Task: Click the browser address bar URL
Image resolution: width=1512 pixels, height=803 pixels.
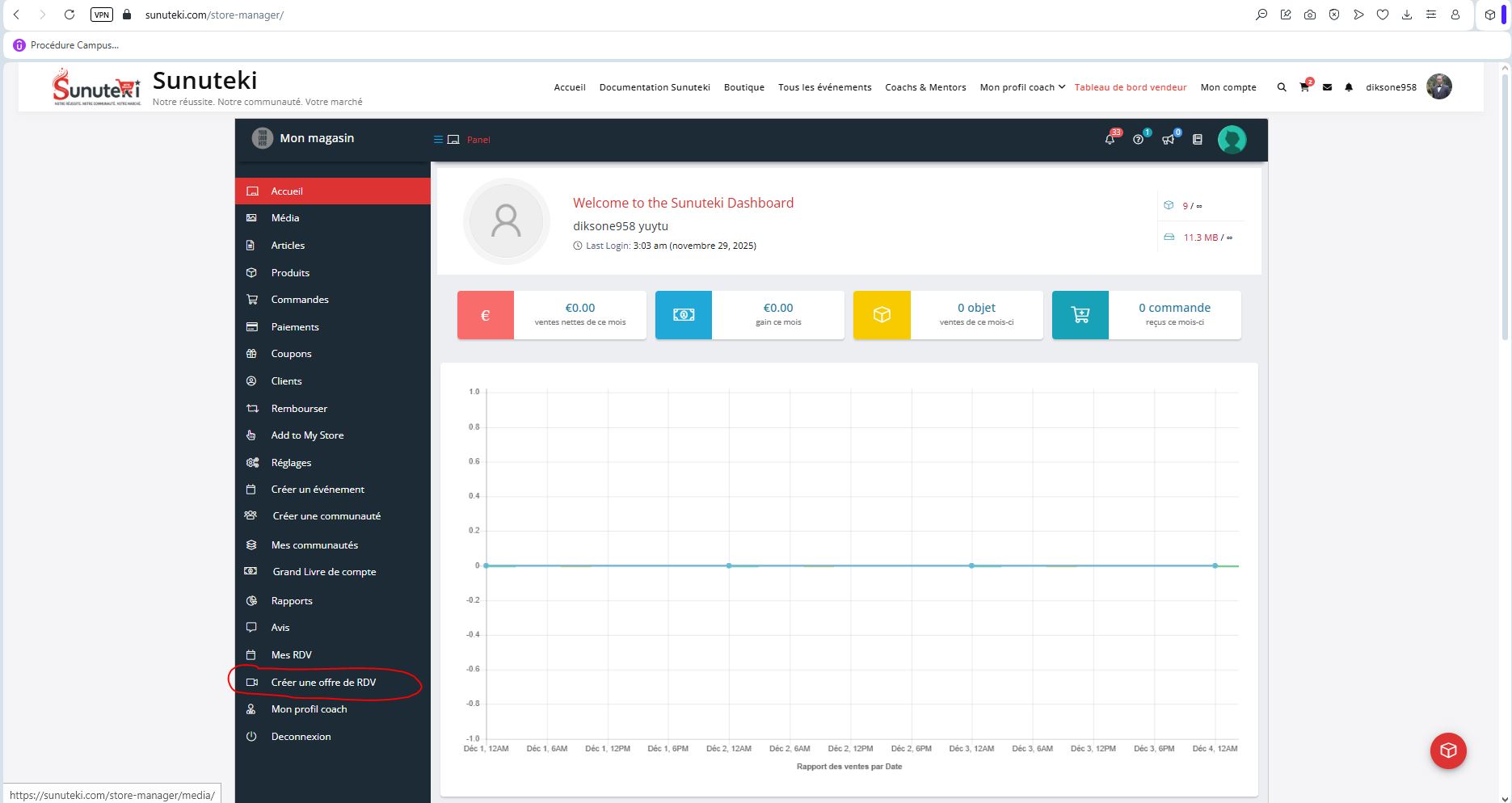Action: [214, 15]
